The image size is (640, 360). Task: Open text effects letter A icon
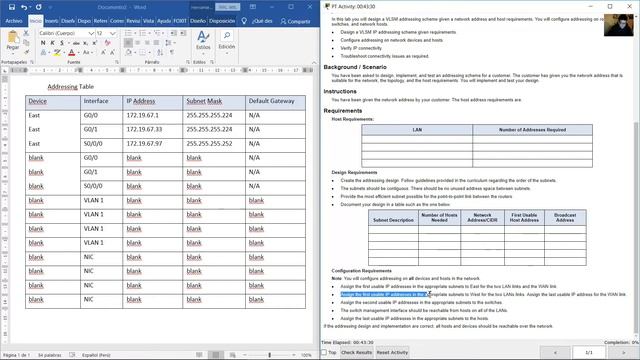43,53
